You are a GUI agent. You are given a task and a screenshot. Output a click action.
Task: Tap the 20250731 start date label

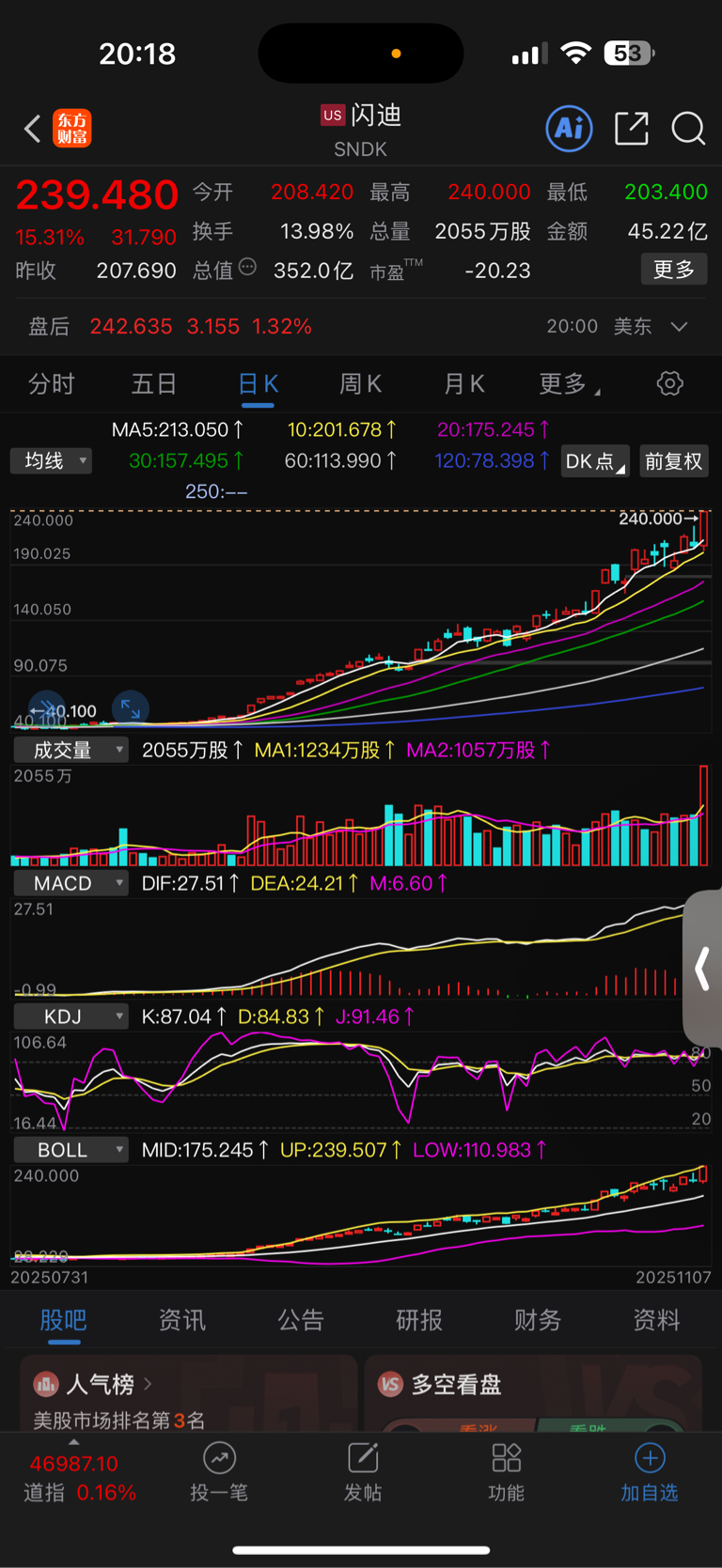48,1278
